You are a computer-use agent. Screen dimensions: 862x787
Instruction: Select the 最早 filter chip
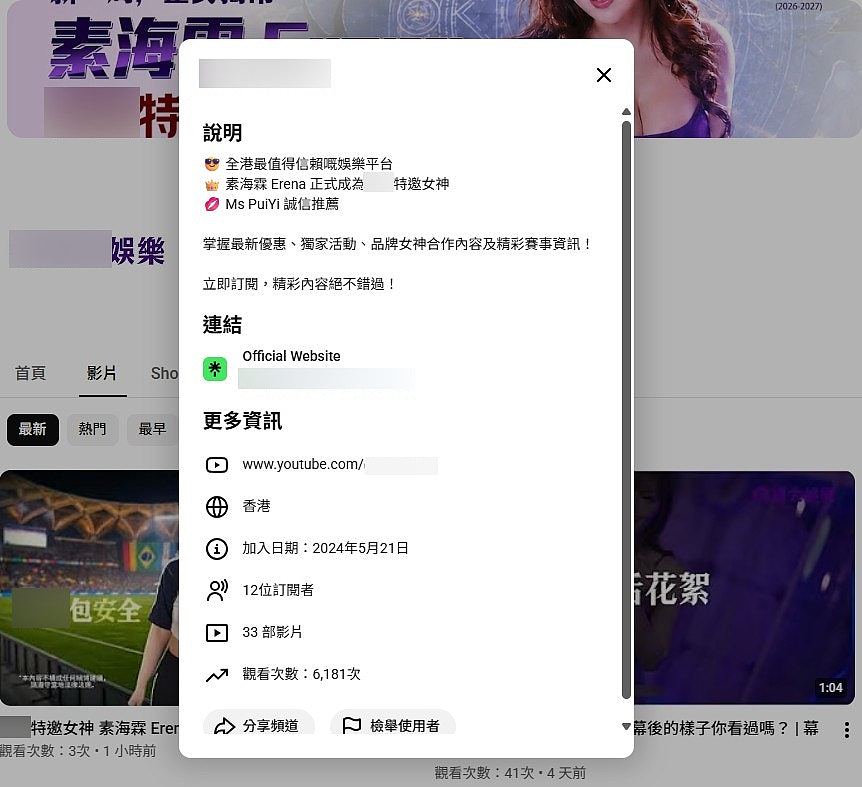(x=152, y=429)
